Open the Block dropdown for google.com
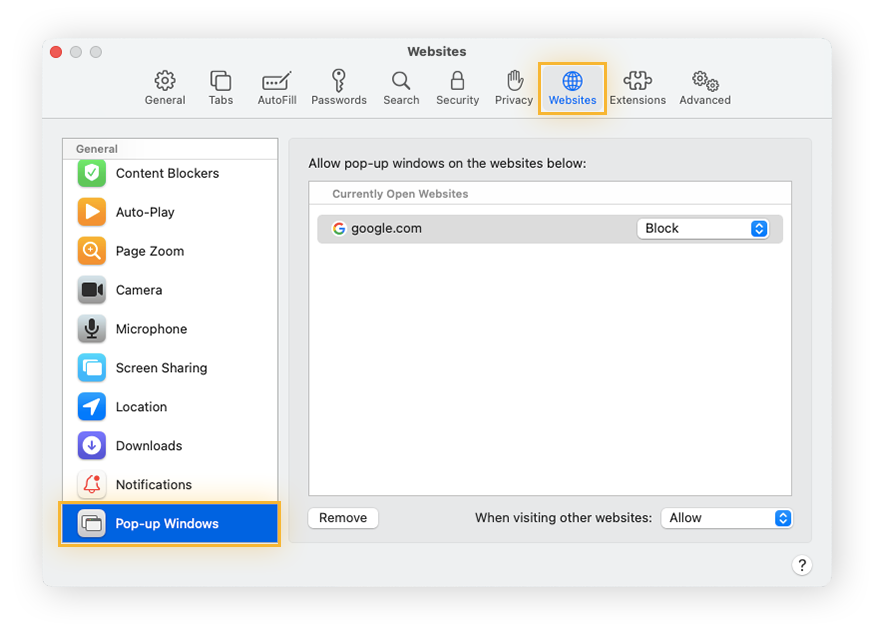 704,228
